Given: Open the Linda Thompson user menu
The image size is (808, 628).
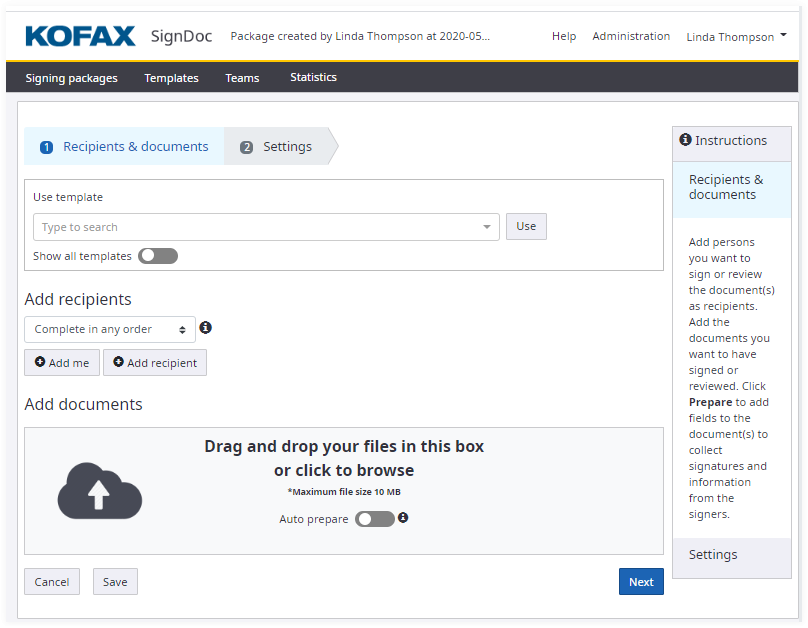Looking at the screenshot, I should tap(736, 37).
